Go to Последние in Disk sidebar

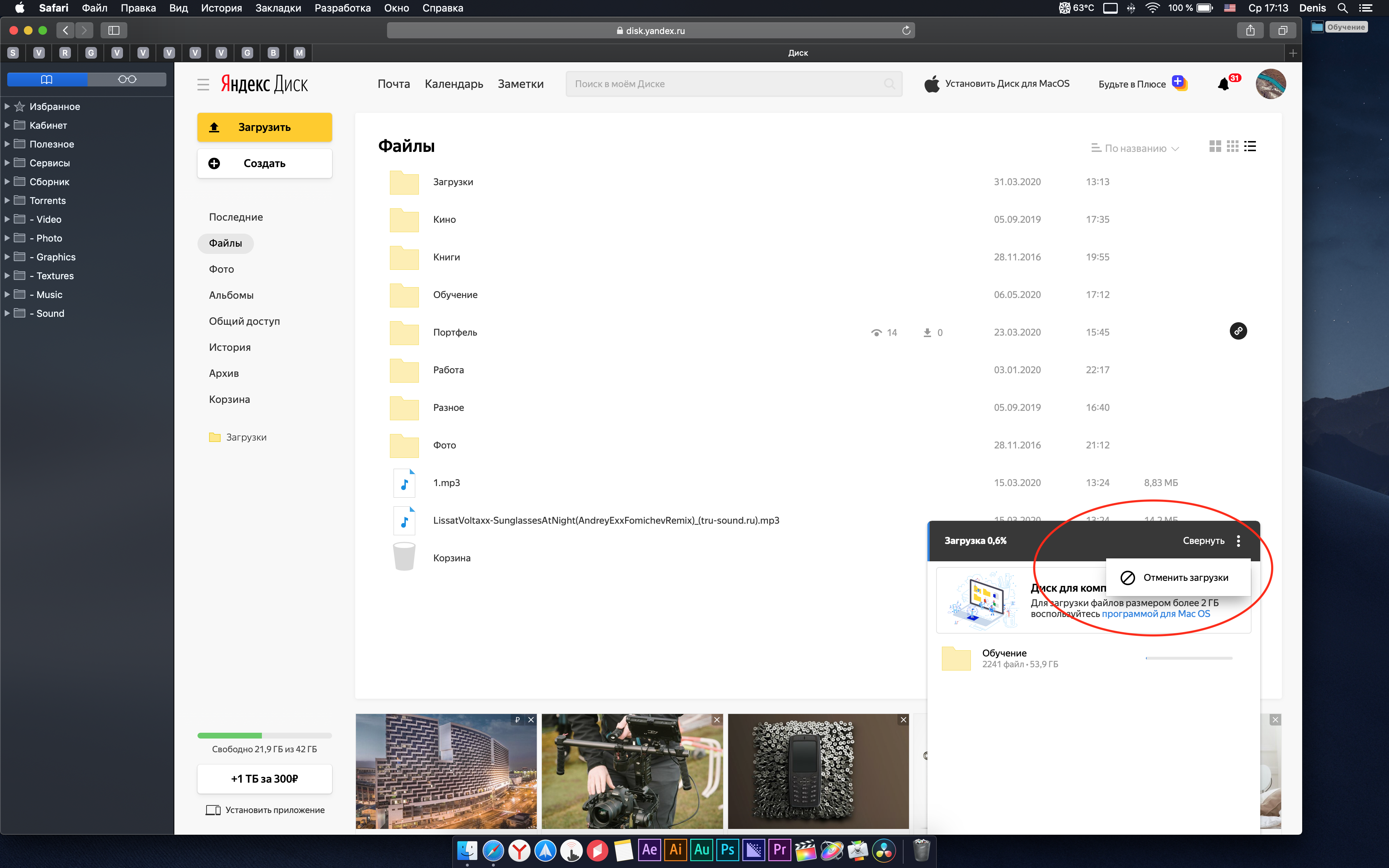pyautogui.click(x=236, y=217)
